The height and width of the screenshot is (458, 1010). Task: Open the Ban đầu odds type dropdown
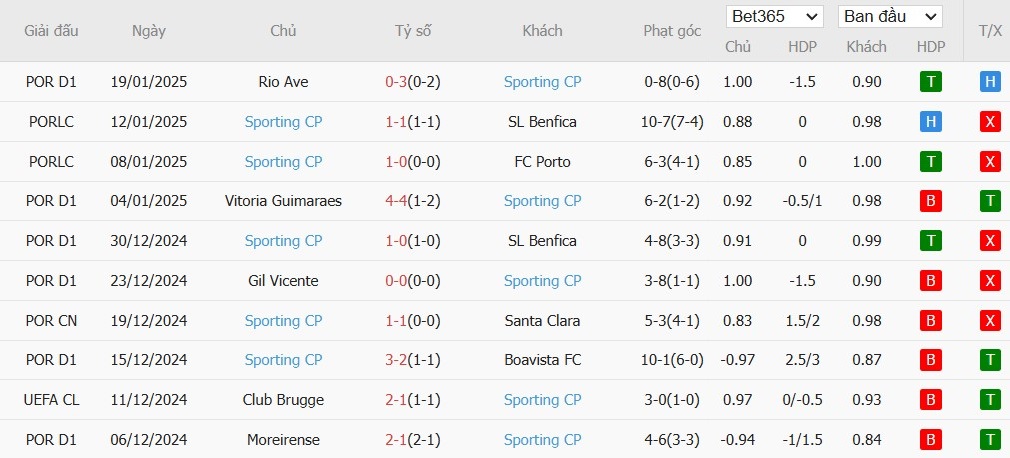point(890,17)
